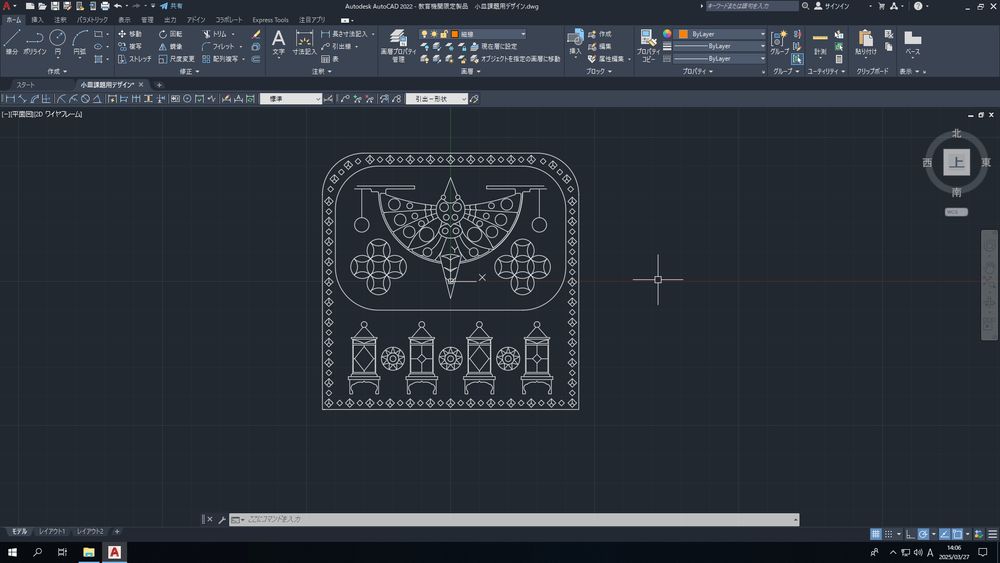Select the 線分 (Line) tool

point(12,40)
